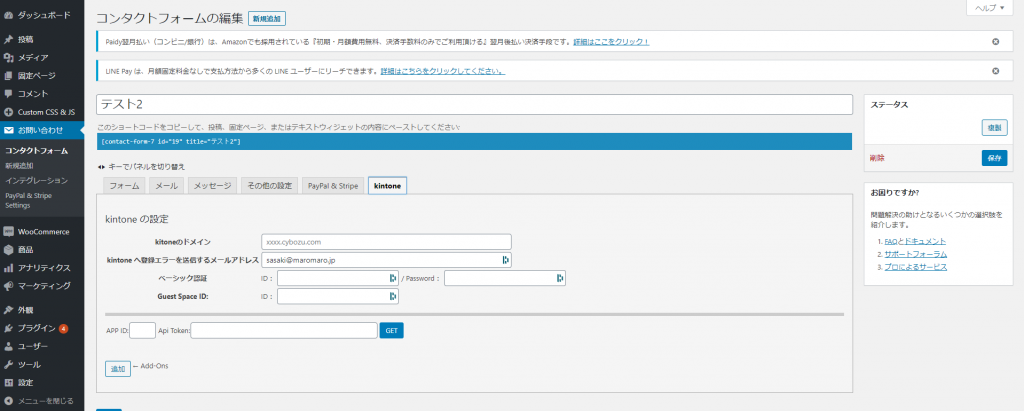
Task: Click the blue GET button
Action: [x=391, y=330]
